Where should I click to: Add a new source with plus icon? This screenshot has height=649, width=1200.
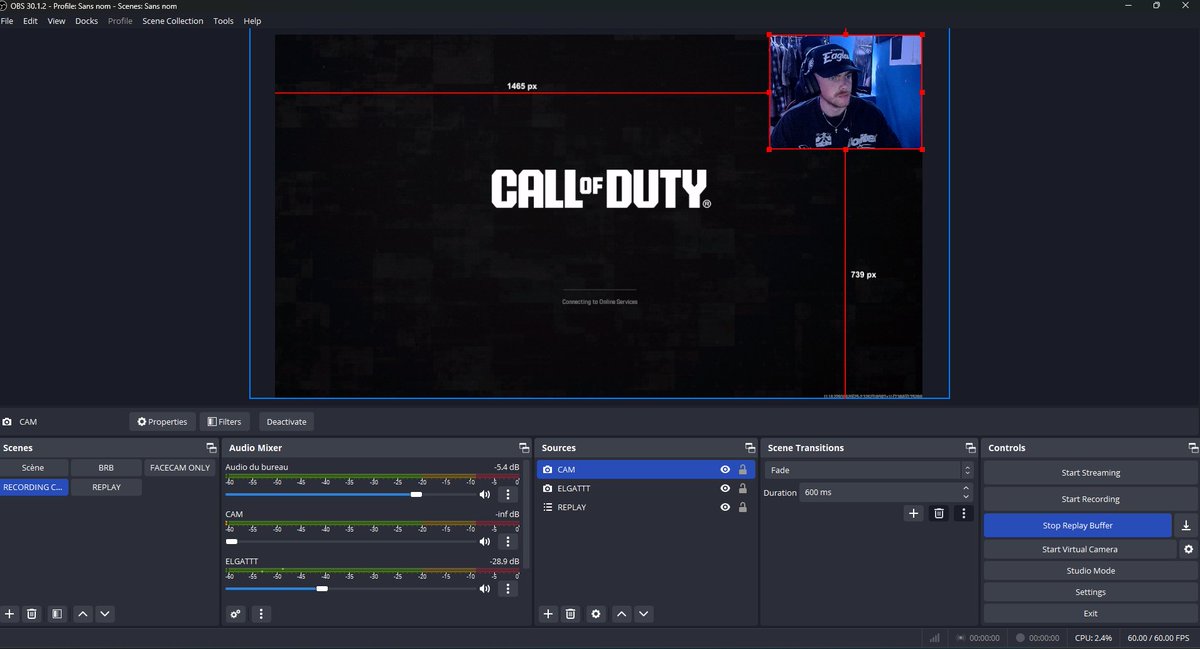coord(548,614)
